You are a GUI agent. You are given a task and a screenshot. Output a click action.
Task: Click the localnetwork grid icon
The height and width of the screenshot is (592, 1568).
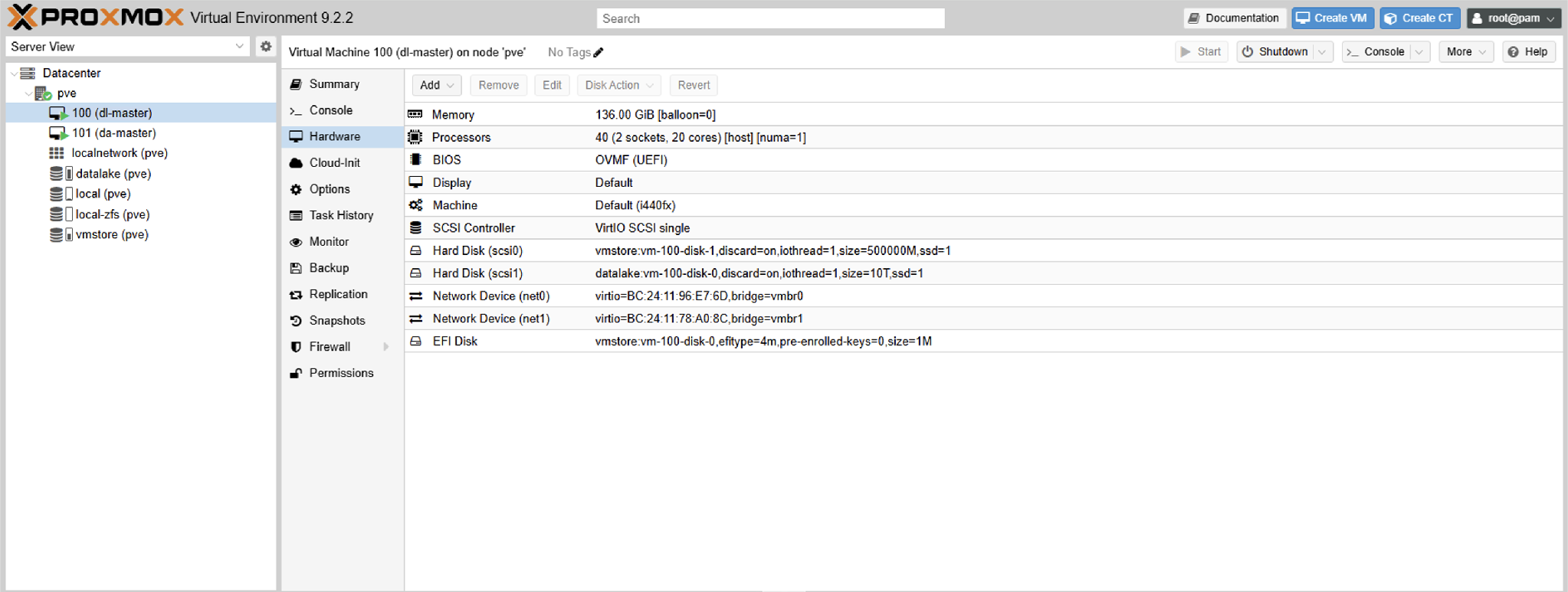[x=57, y=153]
